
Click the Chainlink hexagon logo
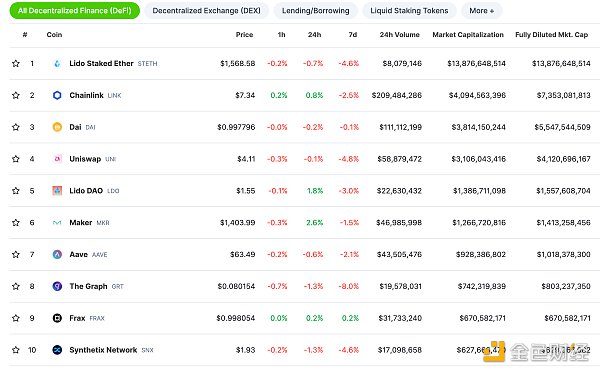click(57, 95)
